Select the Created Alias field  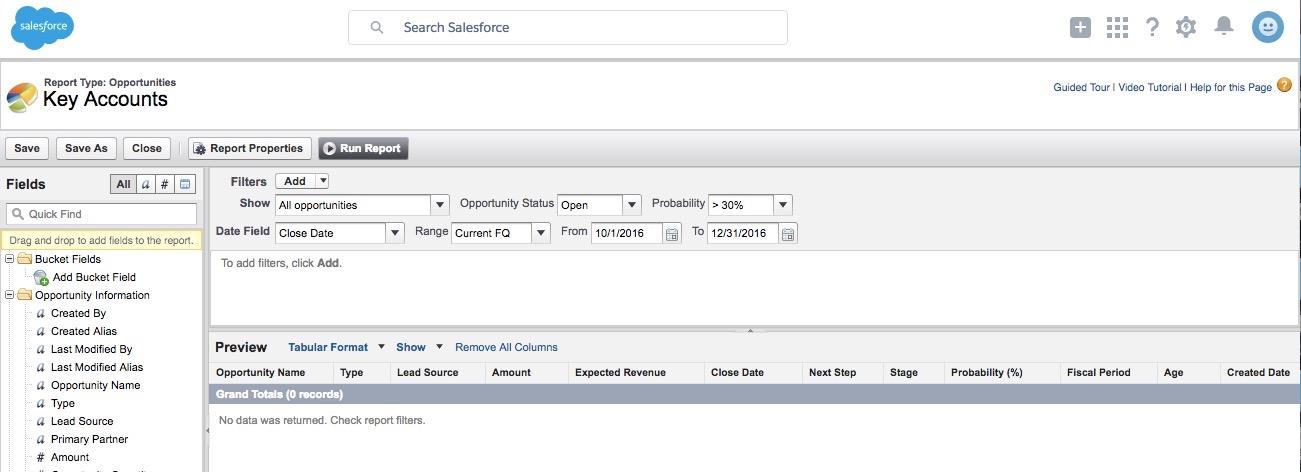coord(84,332)
